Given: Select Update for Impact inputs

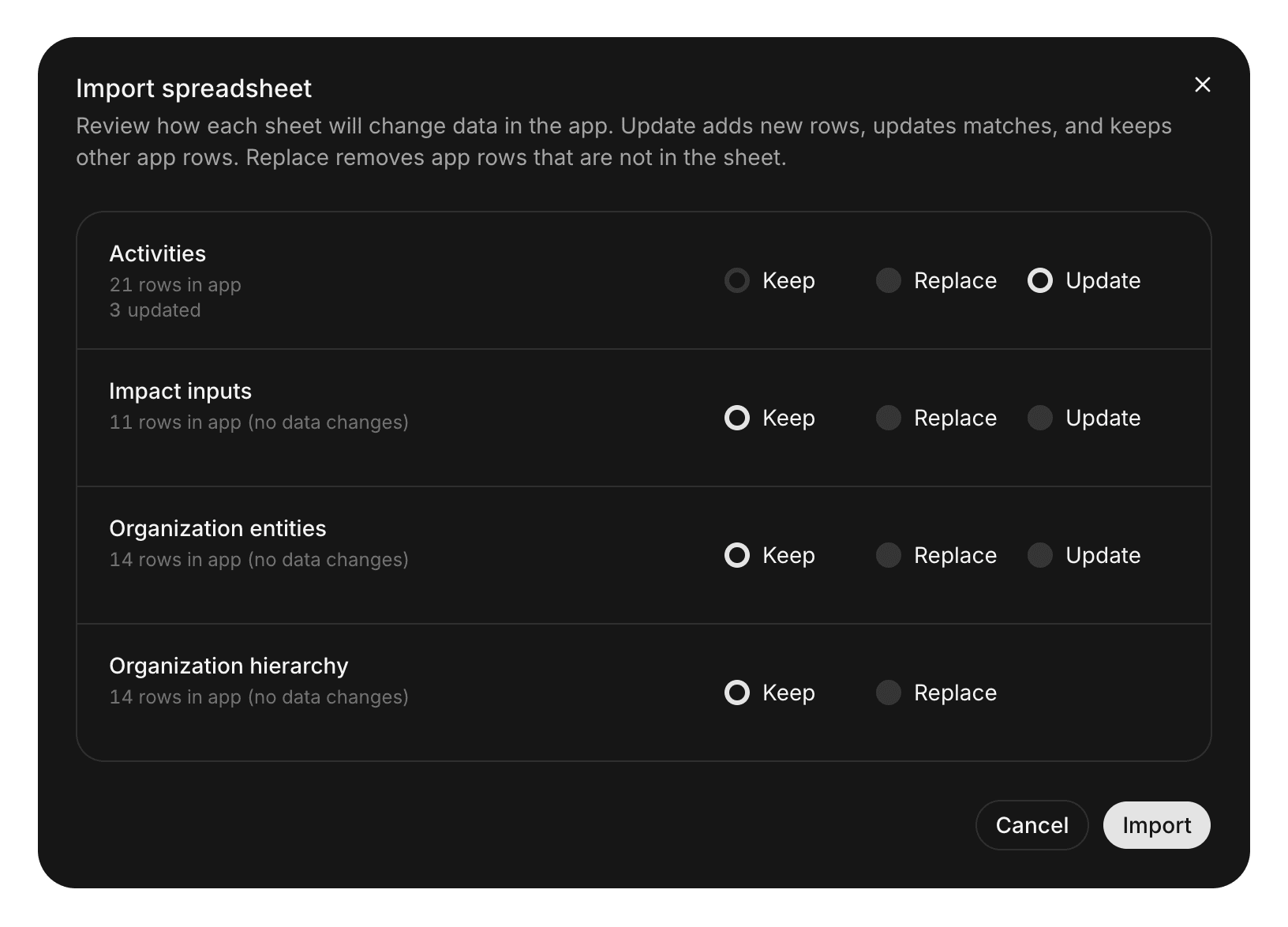Looking at the screenshot, I should [1040, 418].
